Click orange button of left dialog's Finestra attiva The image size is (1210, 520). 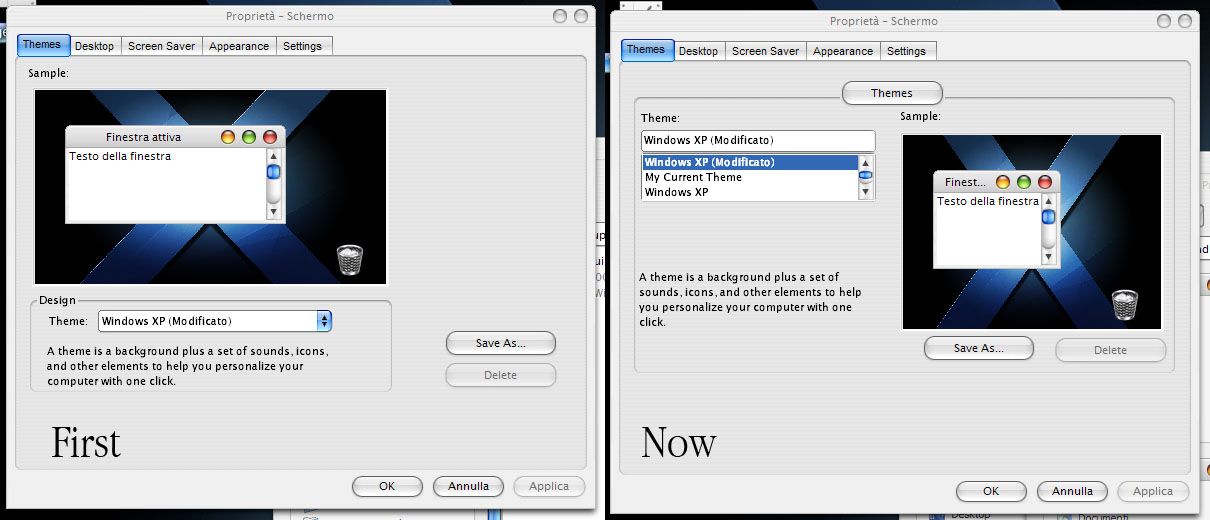(228, 137)
